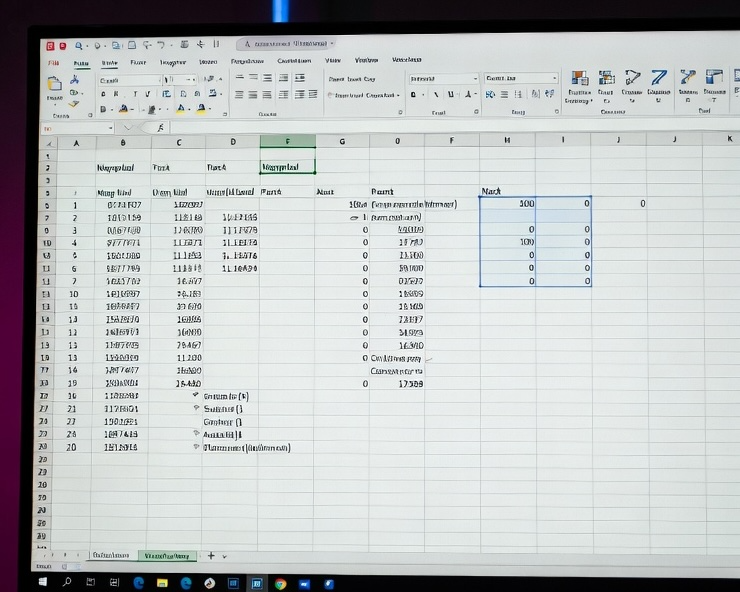Click the Cut scissors icon
This screenshot has width=740, height=592.
[x=75, y=79]
